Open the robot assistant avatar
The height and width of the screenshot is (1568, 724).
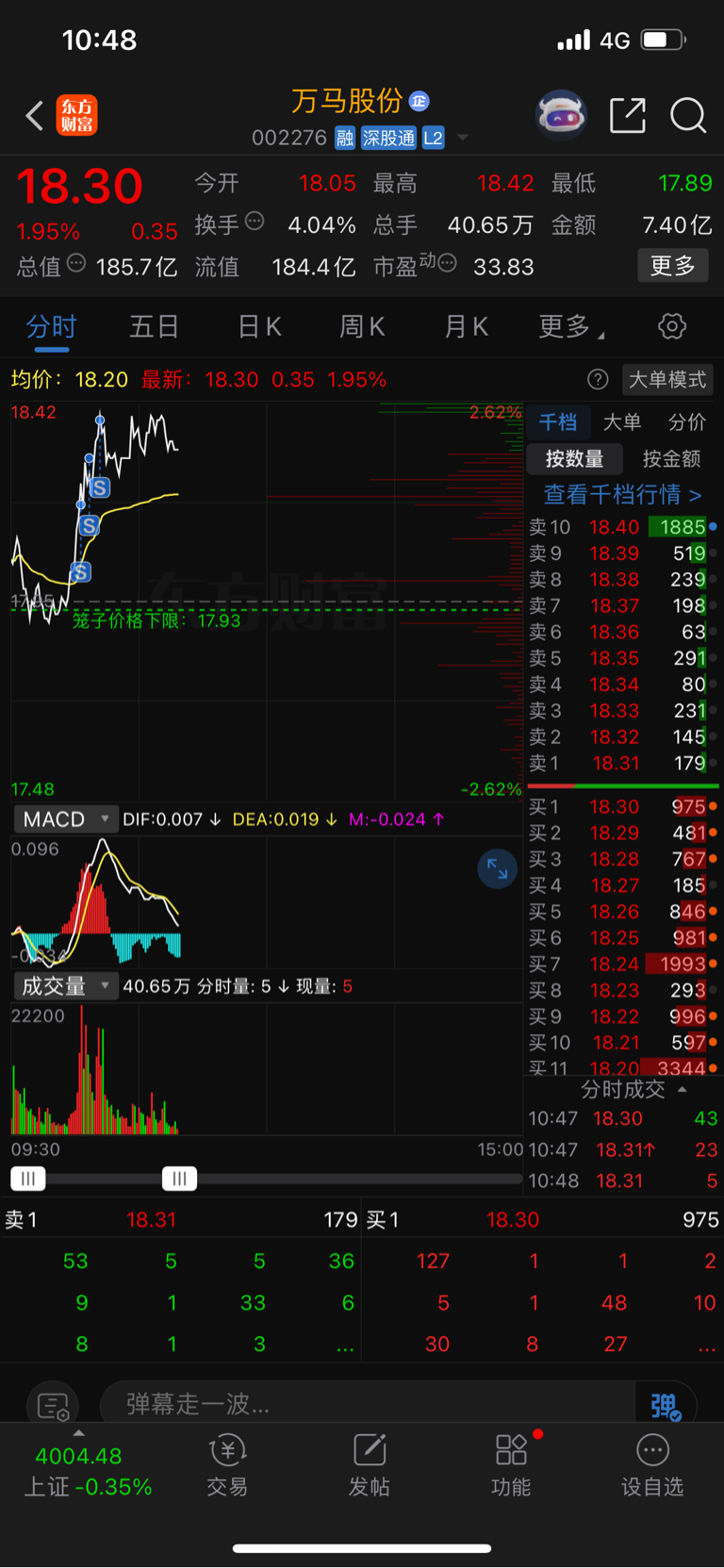(561, 116)
